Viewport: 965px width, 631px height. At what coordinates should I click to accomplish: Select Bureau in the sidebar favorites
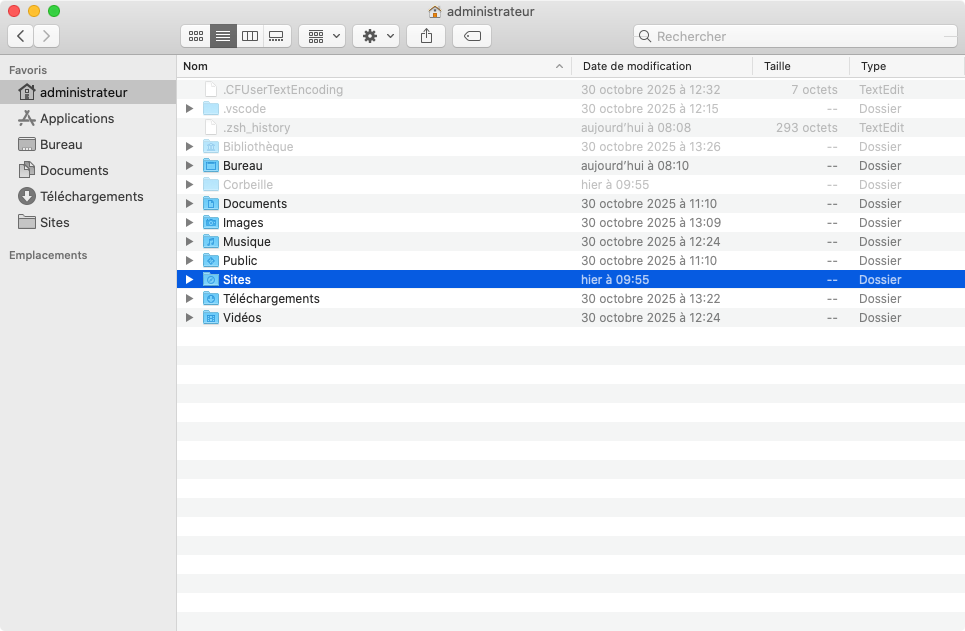[x=61, y=144]
